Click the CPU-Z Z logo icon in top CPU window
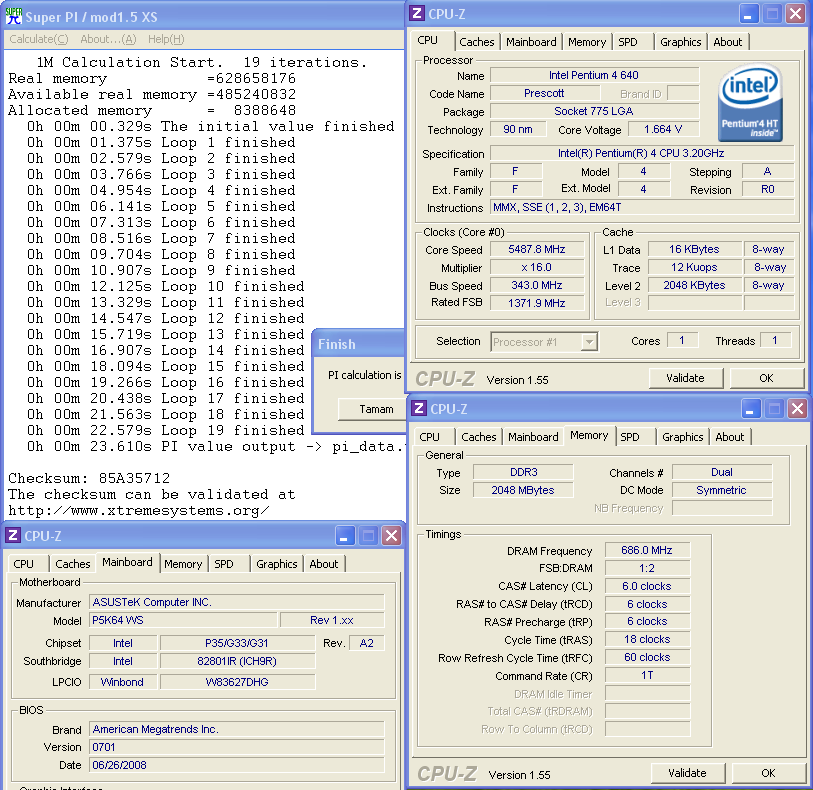 pos(417,13)
